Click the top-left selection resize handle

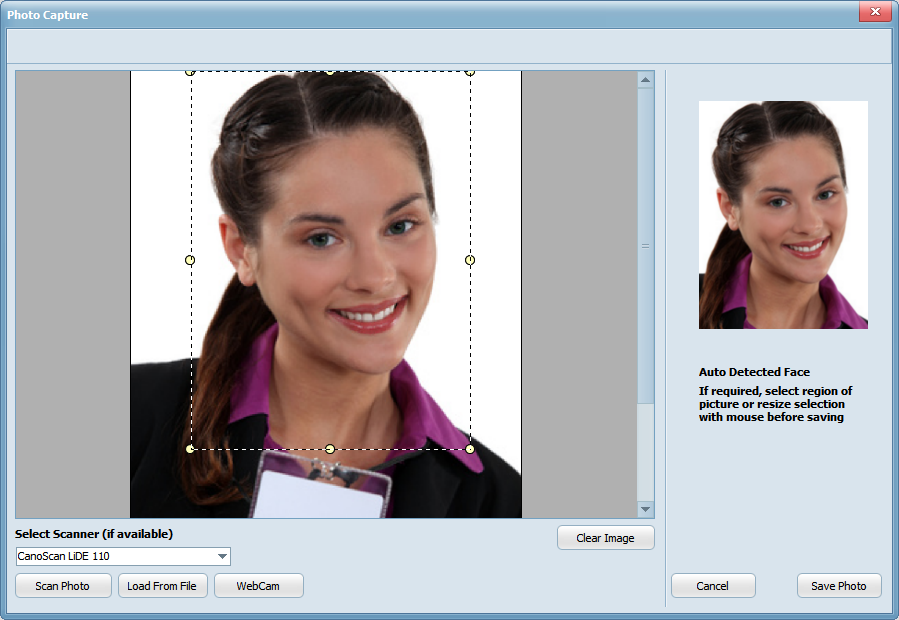(190, 72)
